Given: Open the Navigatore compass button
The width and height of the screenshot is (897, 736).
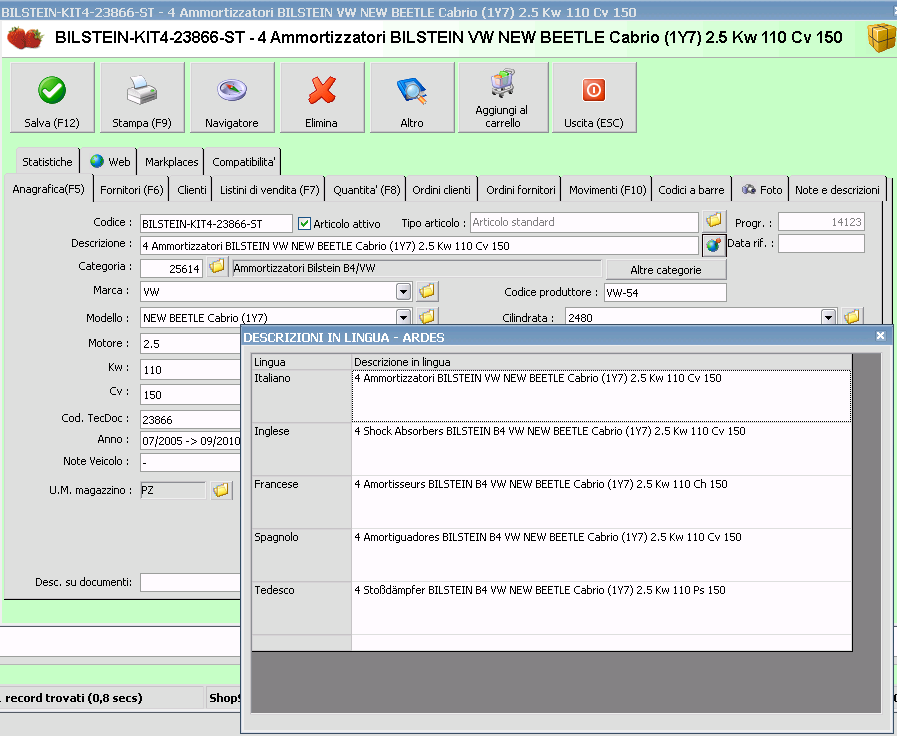Looking at the screenshot, I should 232,98.
